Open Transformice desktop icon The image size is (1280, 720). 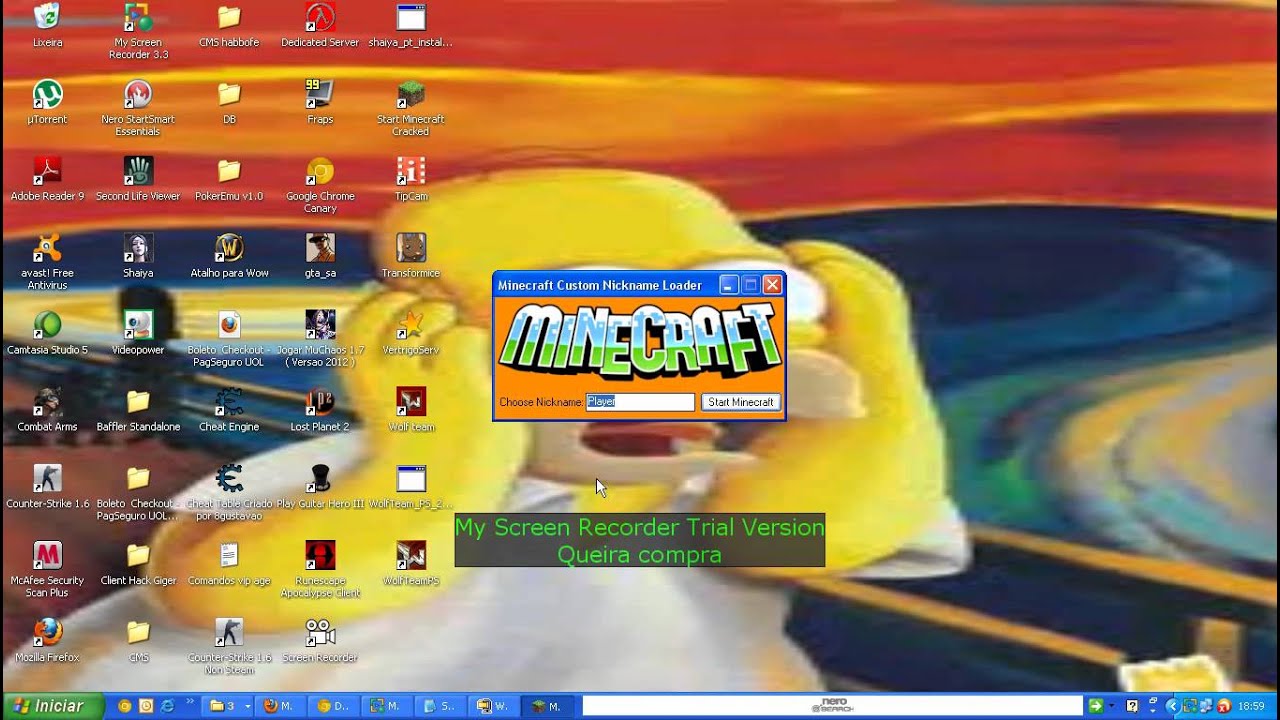pos(410,257)
